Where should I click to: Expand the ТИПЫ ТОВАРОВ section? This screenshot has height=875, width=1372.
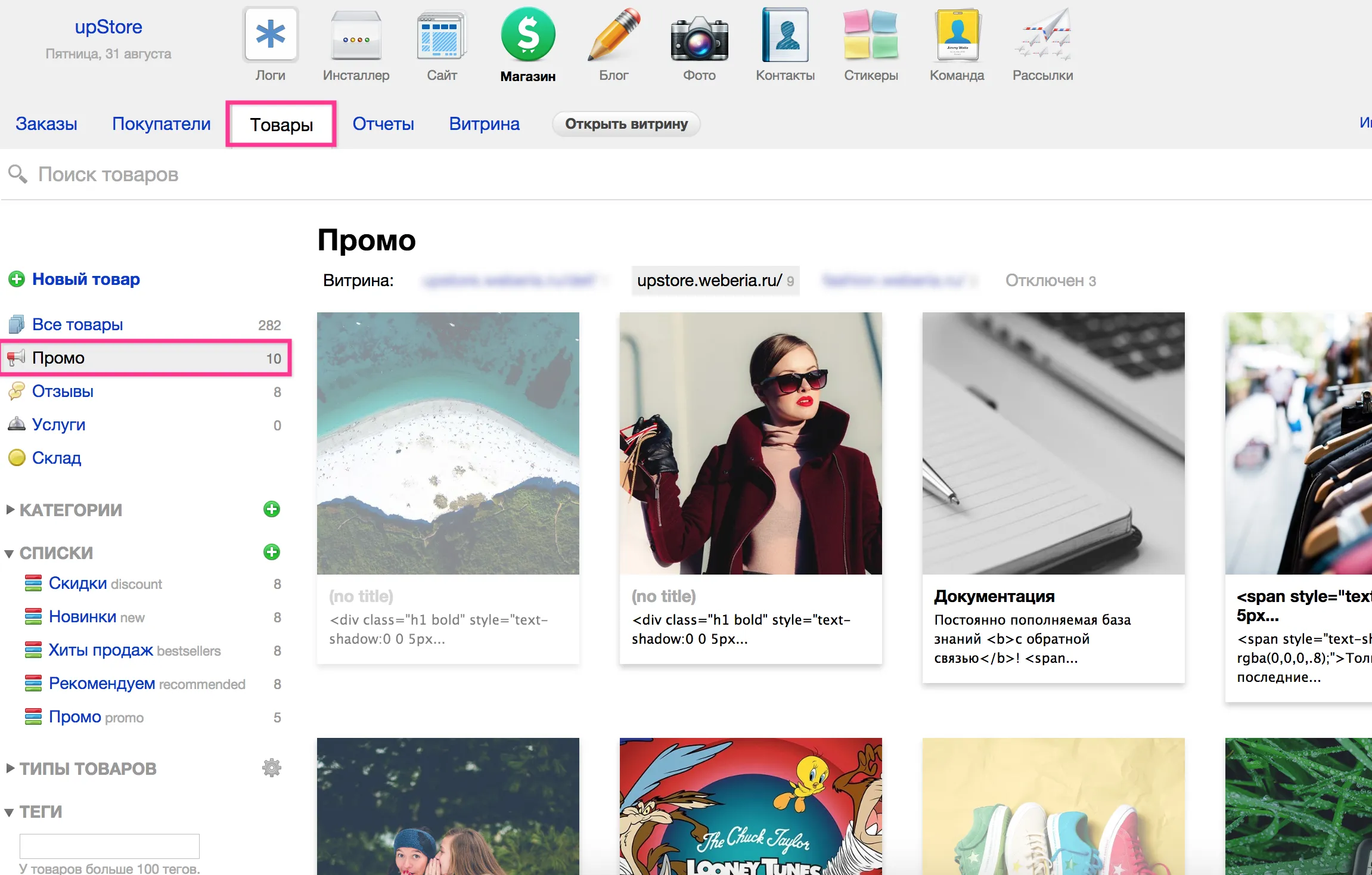coord(10,768)
